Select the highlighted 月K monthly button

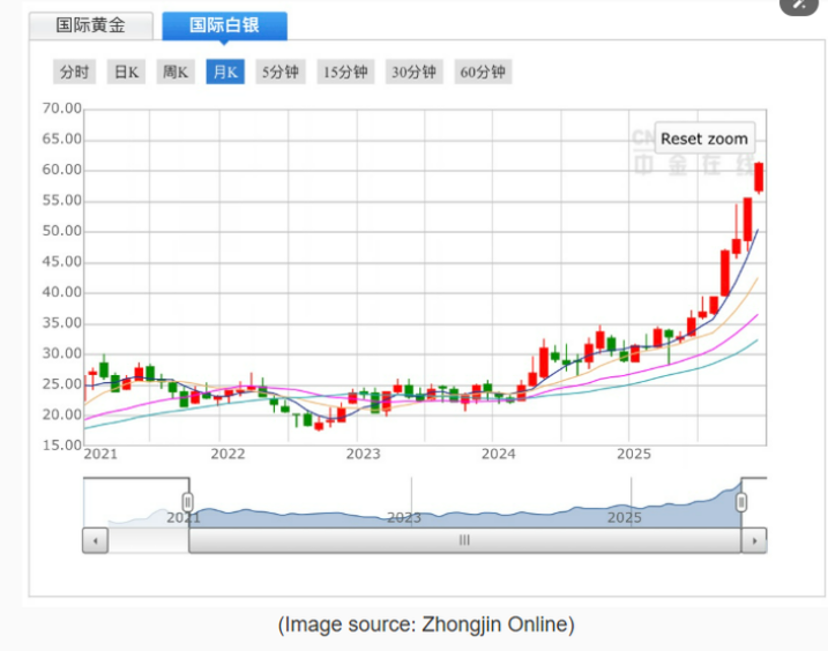(225, 72)
